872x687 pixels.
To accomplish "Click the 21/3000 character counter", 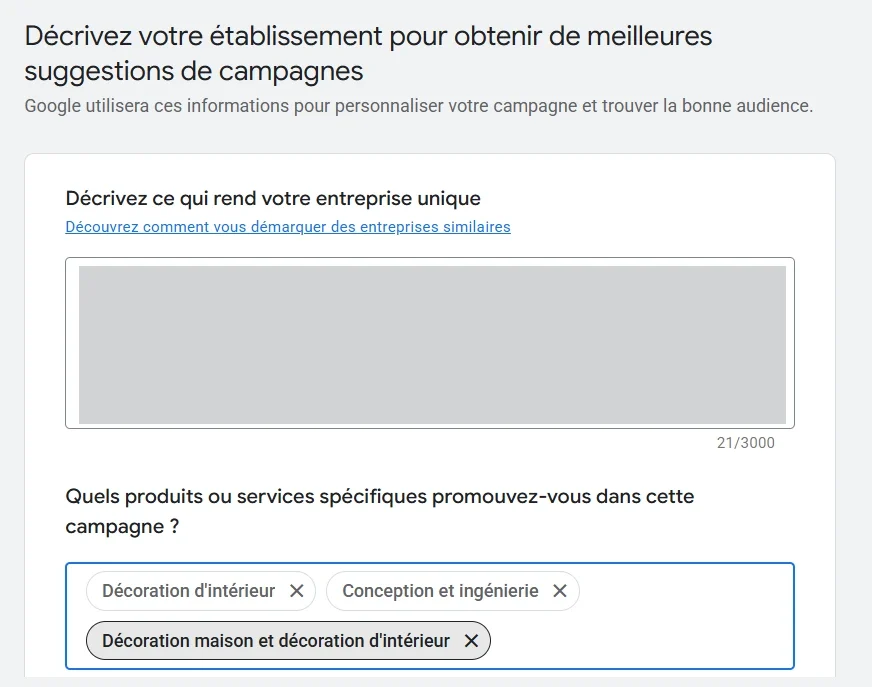I will 745,443.
